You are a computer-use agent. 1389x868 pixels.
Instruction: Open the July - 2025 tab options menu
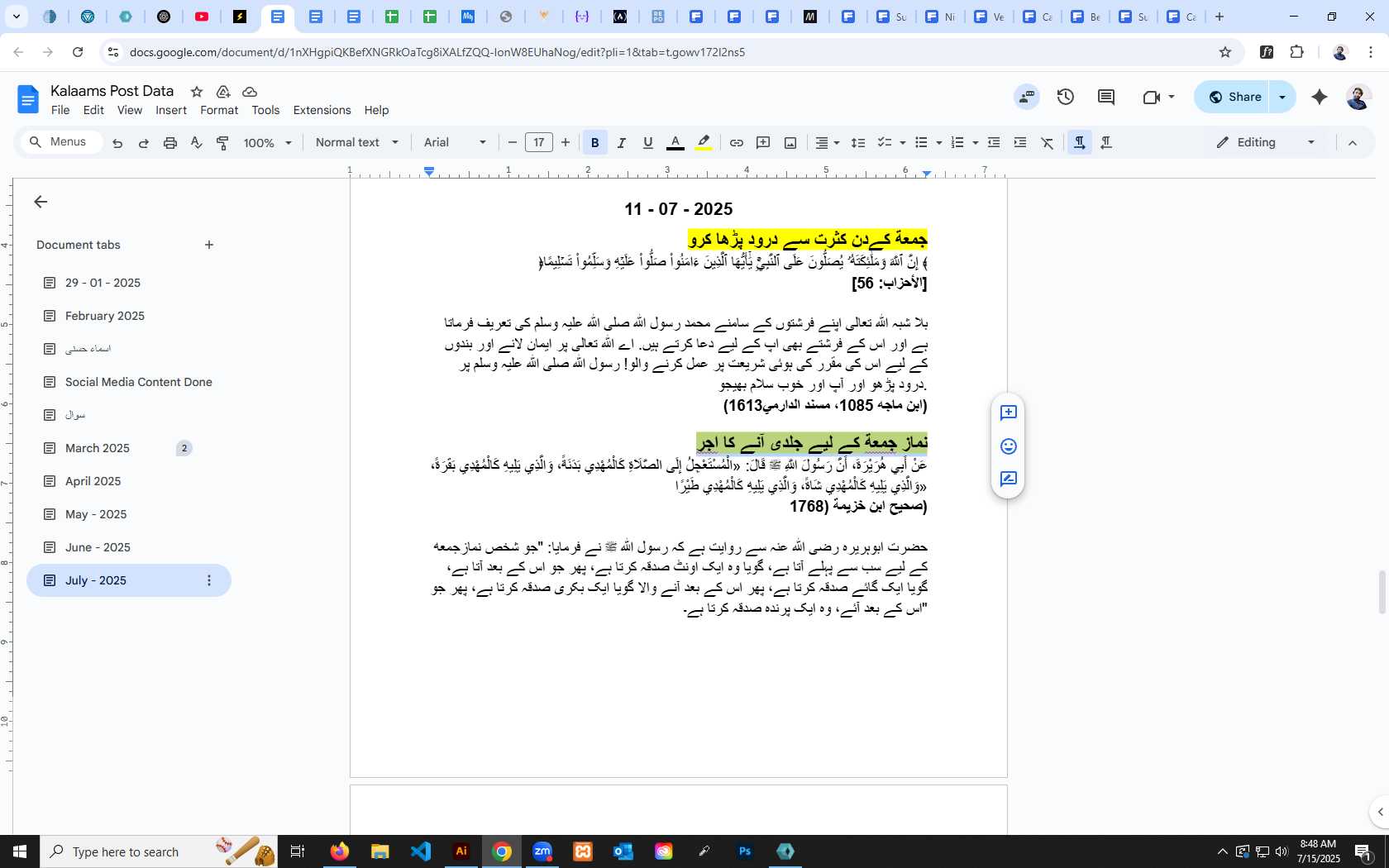pos(209,580)
